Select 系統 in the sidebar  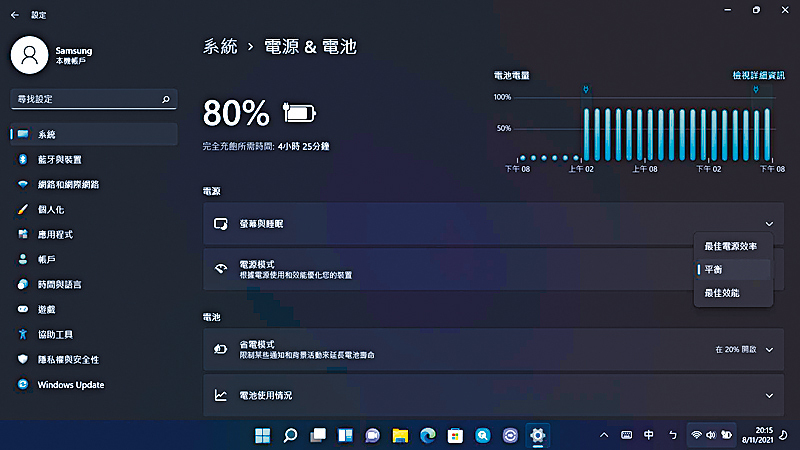[x=94, y=134]
